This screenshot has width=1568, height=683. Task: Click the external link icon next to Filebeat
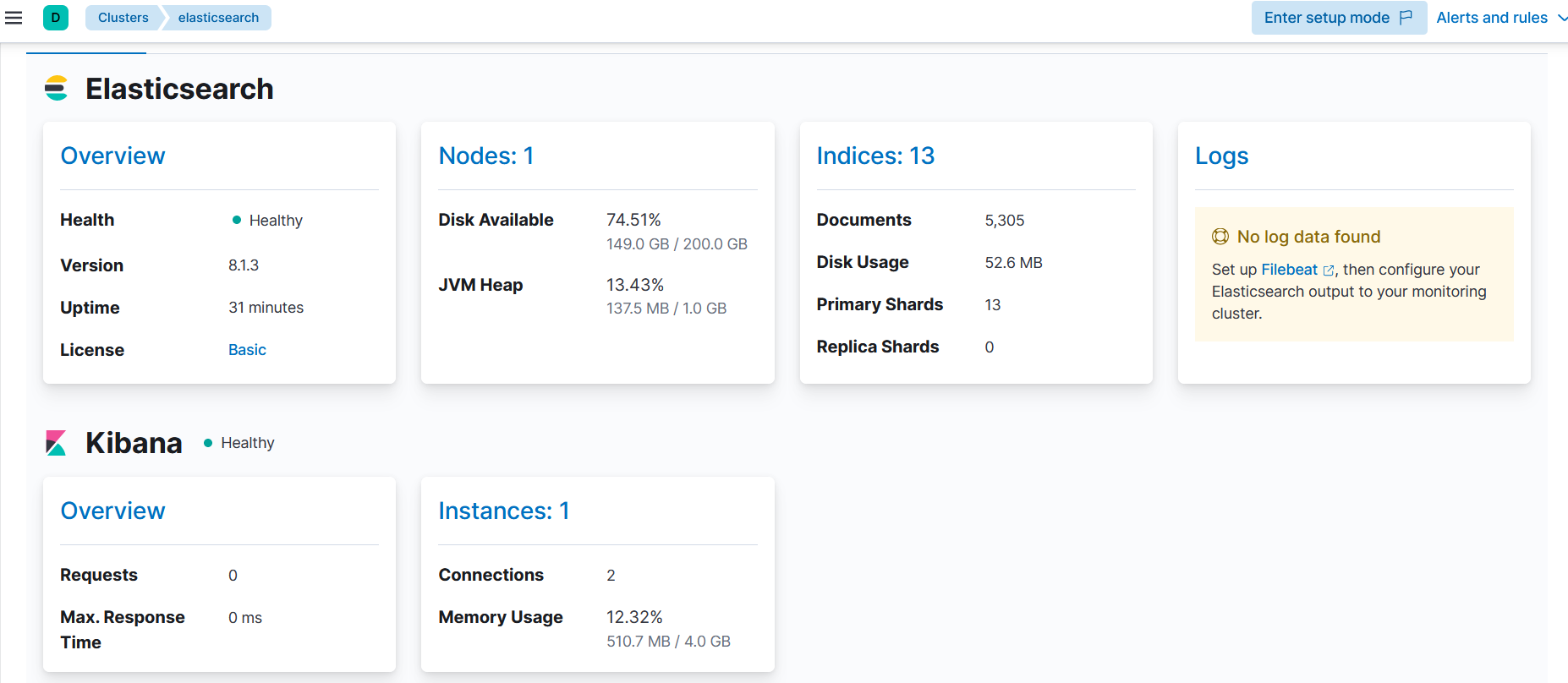pyautogui.click(x=1329, y=270)
